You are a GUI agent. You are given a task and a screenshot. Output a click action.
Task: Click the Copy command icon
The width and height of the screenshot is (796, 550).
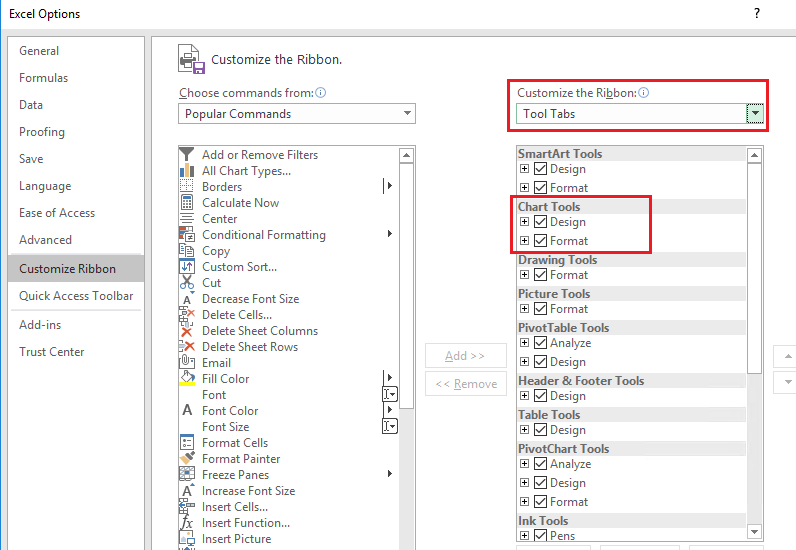[x=187, y=251]
